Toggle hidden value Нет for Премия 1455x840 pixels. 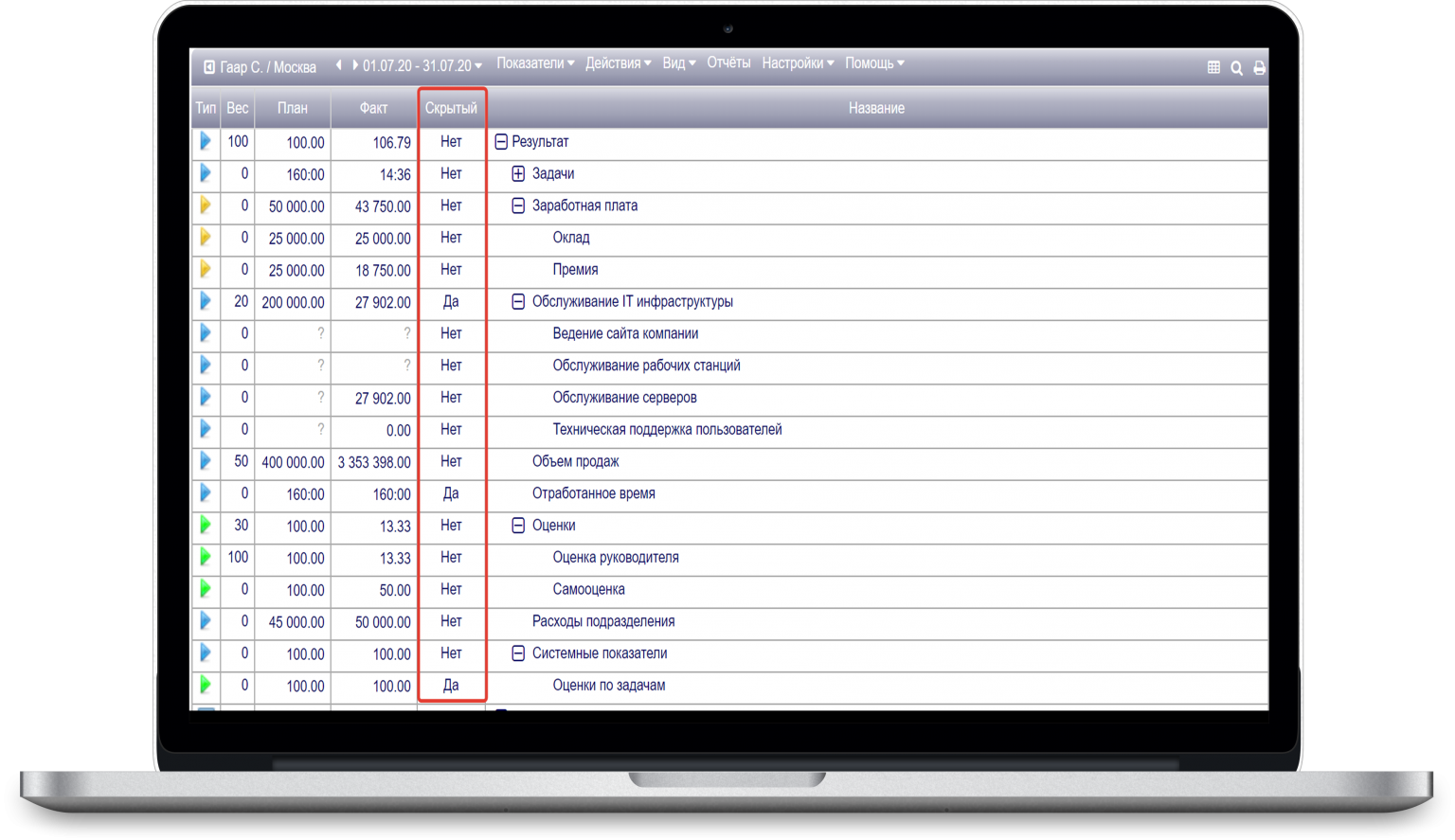tap(451, 270)
